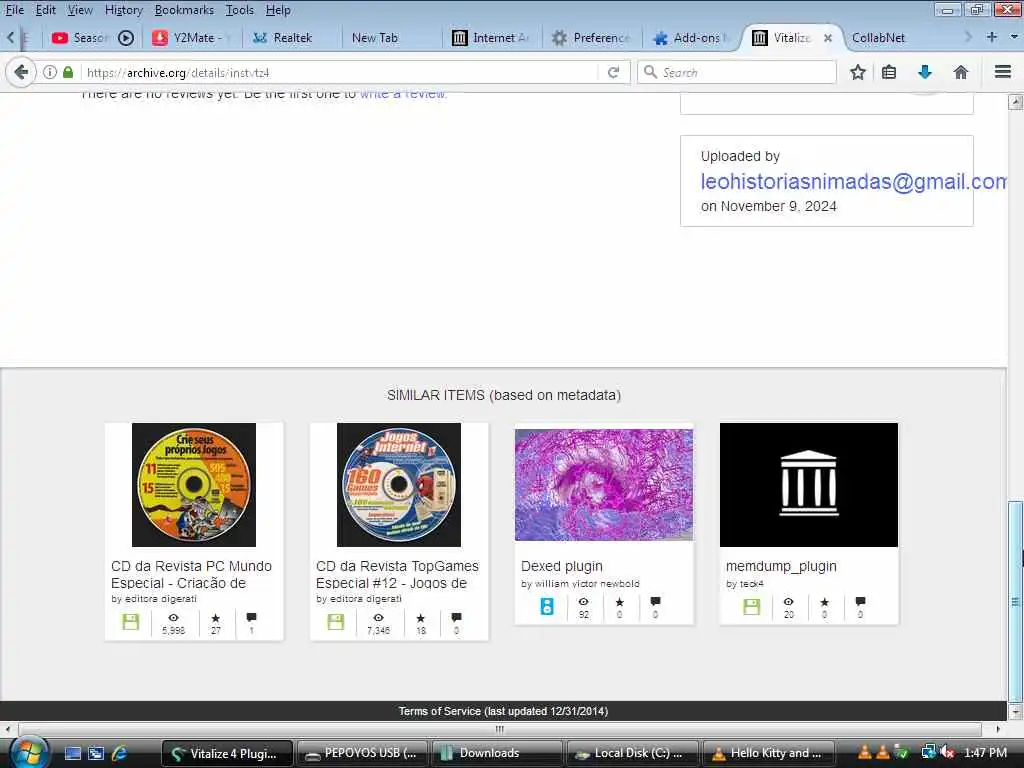Switch to the CollabNet tab
1024x768 pixels.
(x=895, y=38)
